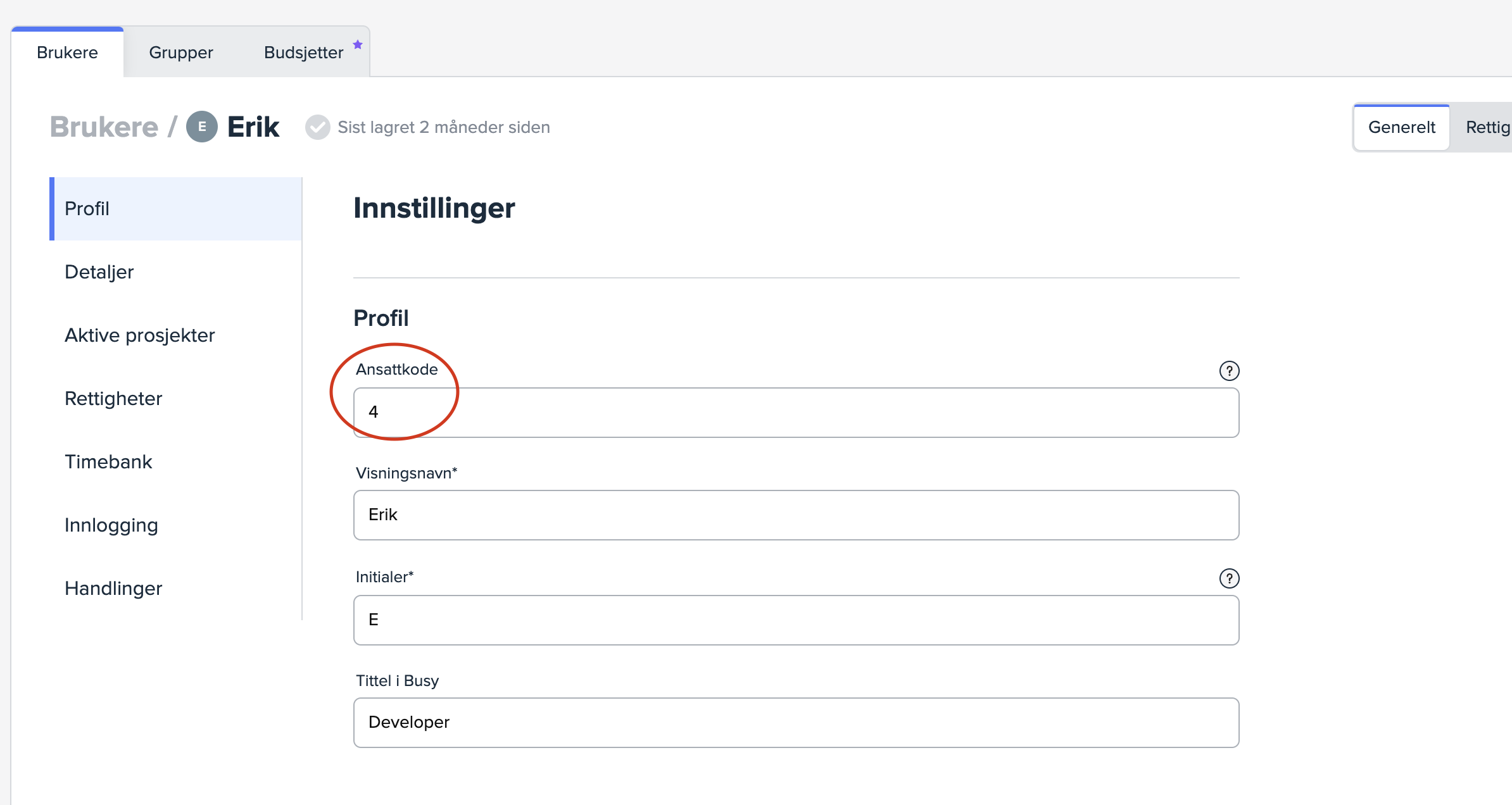Select Handlinger in the side menu

113,589
